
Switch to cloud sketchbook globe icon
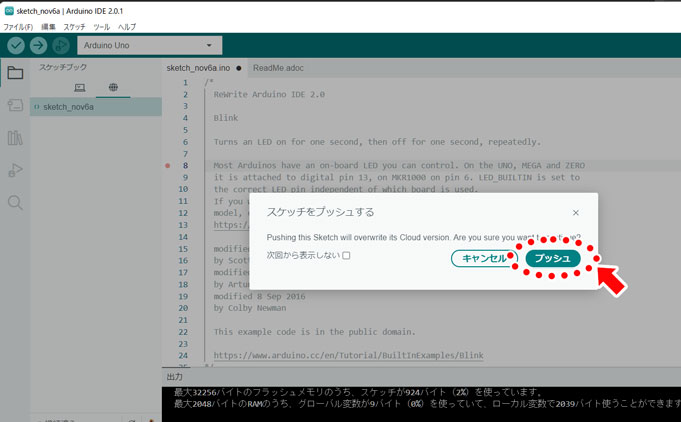(x=113, y=87)
